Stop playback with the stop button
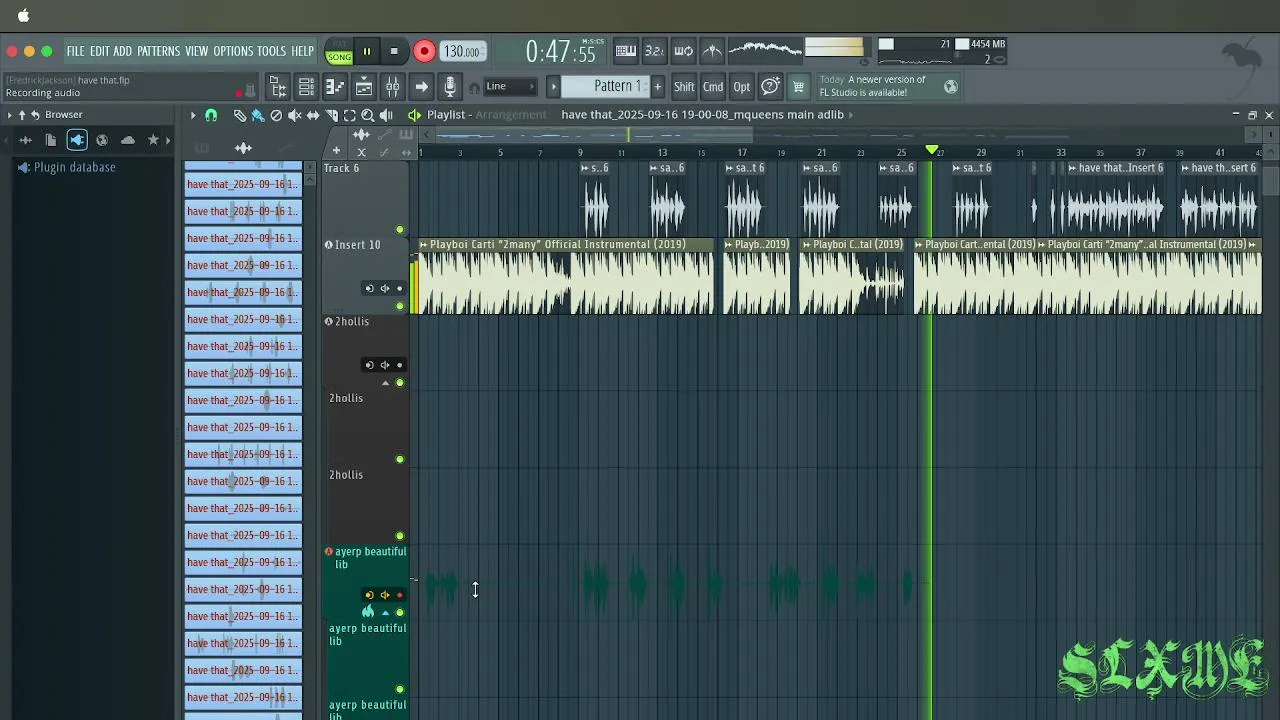Viewport: 1280px width, 720px height. pos(394,51)
